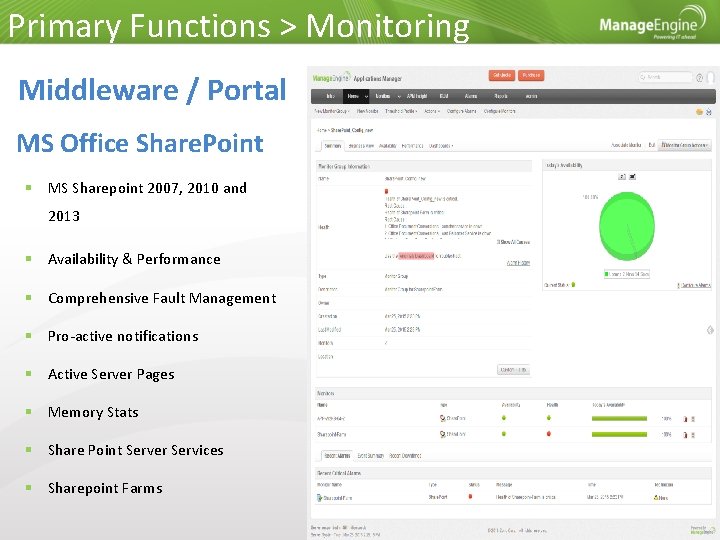Select the Recent Alarms tab
Screen dimensions: 720x540
tap(337, 456)
